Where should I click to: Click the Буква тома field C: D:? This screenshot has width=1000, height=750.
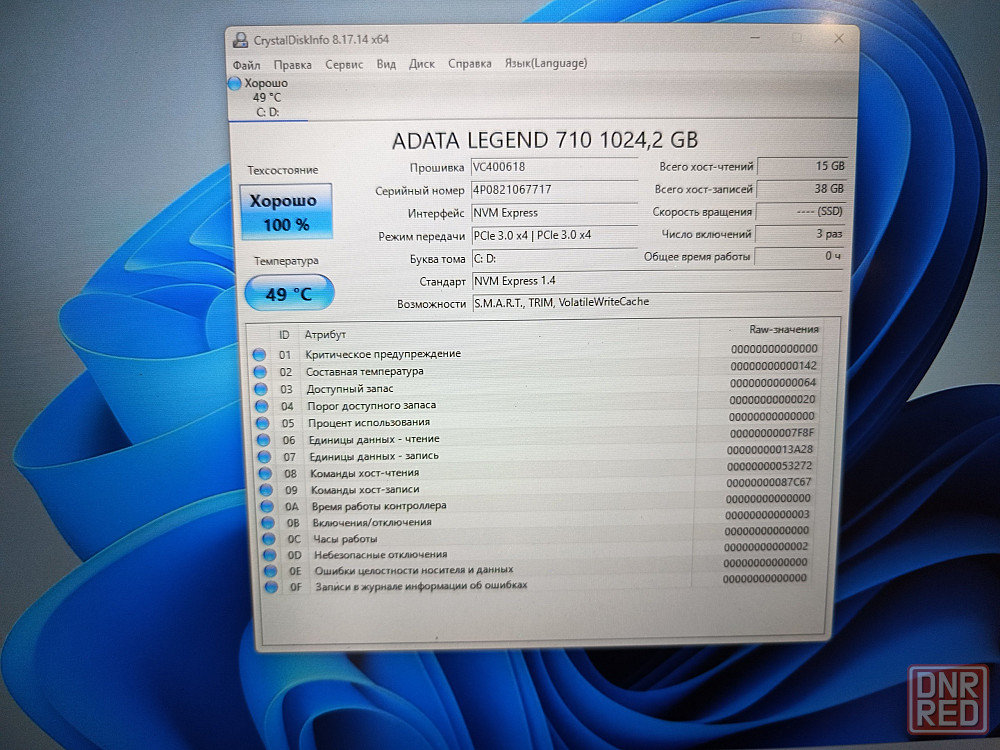click(x=554, y=258)
